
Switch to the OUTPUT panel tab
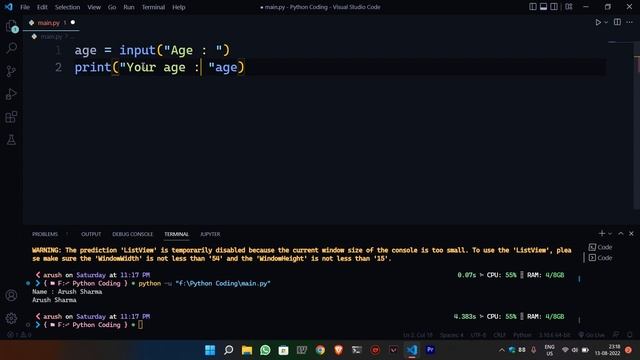[91, 234]
